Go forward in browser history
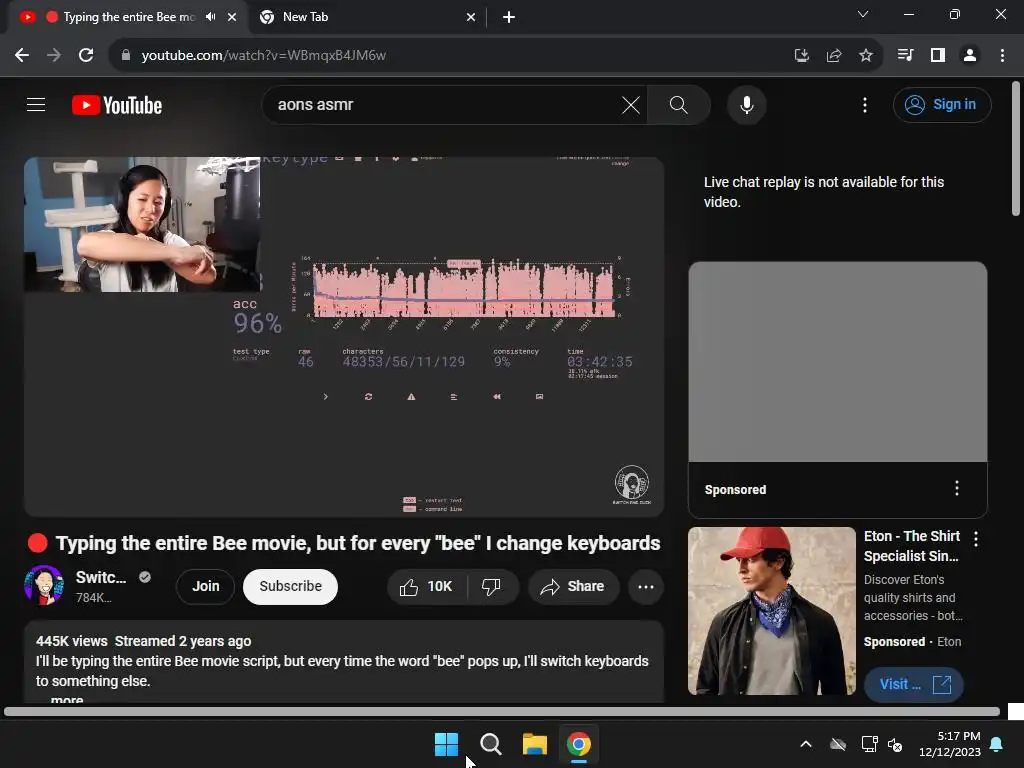The image size is (1024, 768). tap(54, 55)
